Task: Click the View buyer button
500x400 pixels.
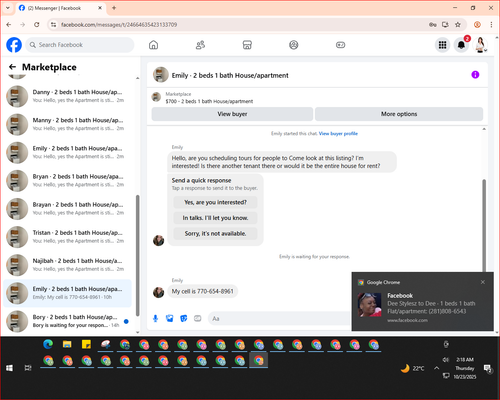Action: tap(232, 114)
